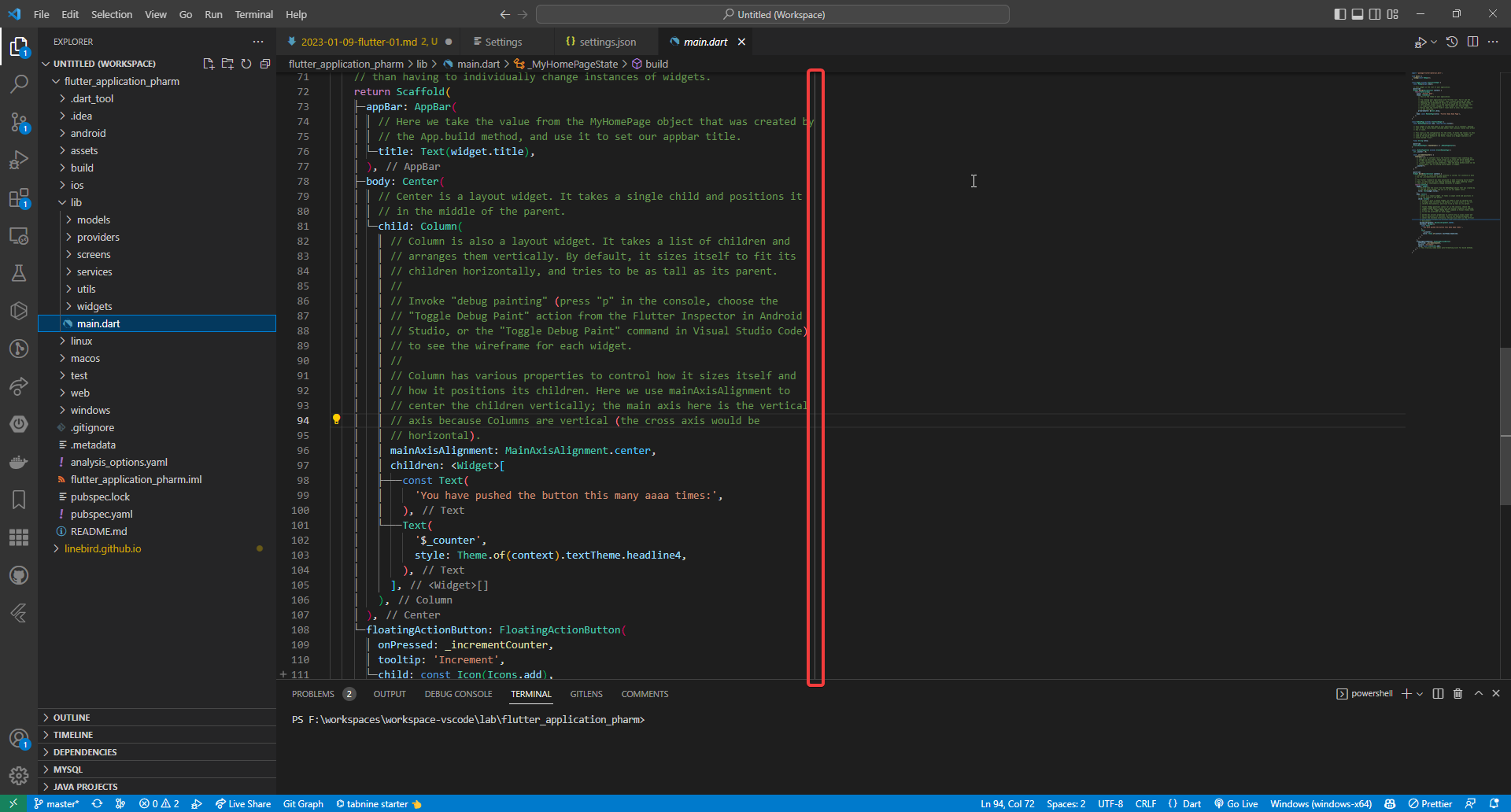
Task: Click the editor vertical scrollbar
Action: [x=1505, y=425]
